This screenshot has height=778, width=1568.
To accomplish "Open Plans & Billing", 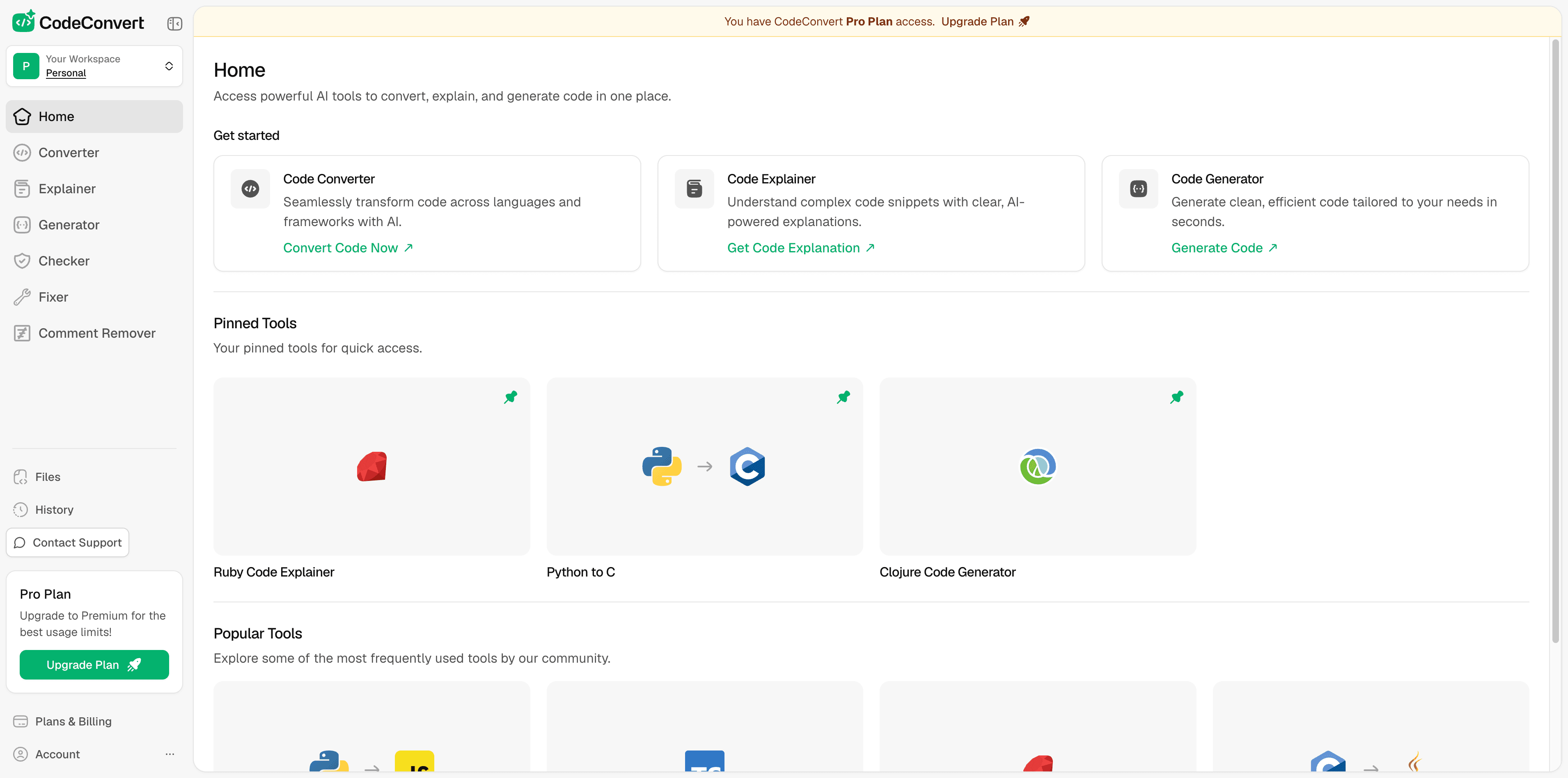I will [x=94, y=721].
